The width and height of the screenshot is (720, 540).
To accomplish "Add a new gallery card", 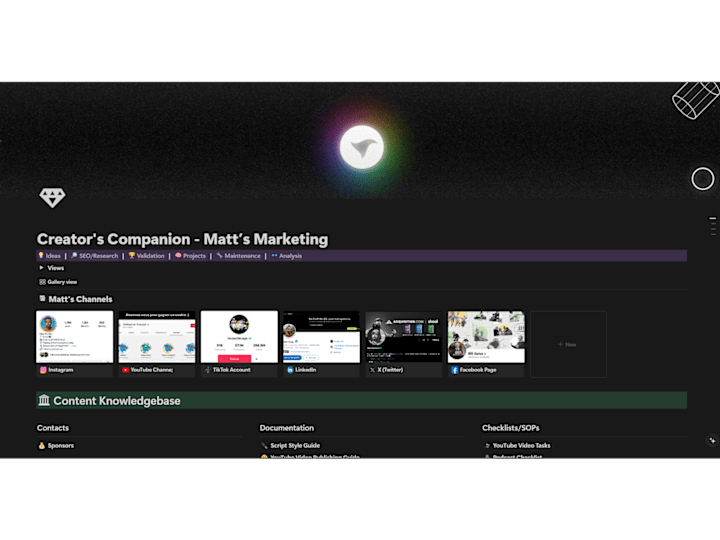I will tap(568, 344).
